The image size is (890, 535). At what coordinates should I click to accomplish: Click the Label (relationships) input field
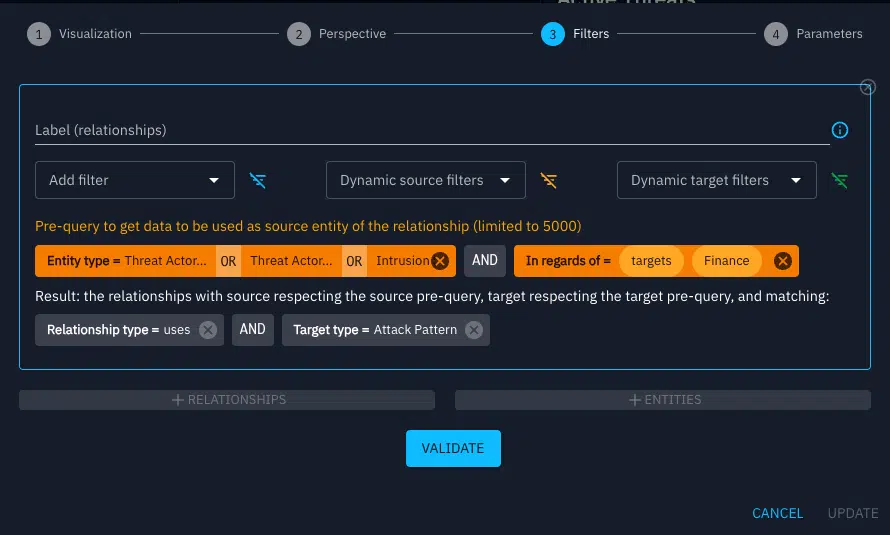coord(432,130)
